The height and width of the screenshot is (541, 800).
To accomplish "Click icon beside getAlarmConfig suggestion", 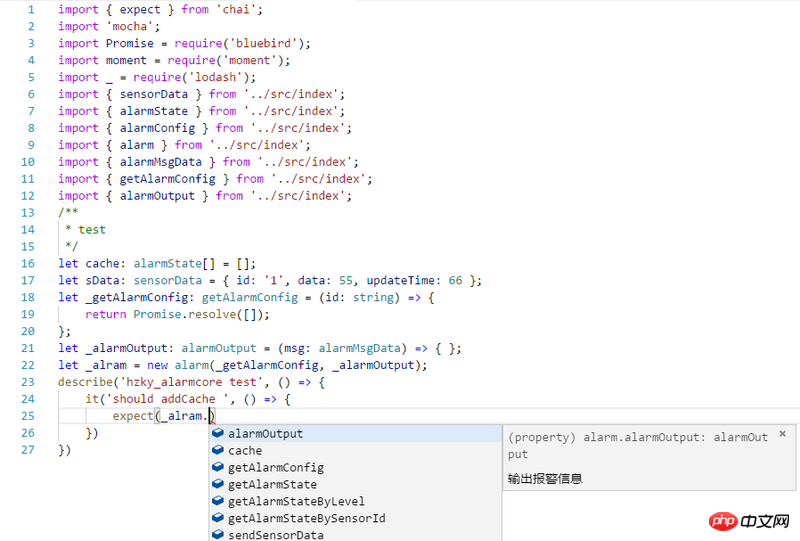I will coord(218,466).
